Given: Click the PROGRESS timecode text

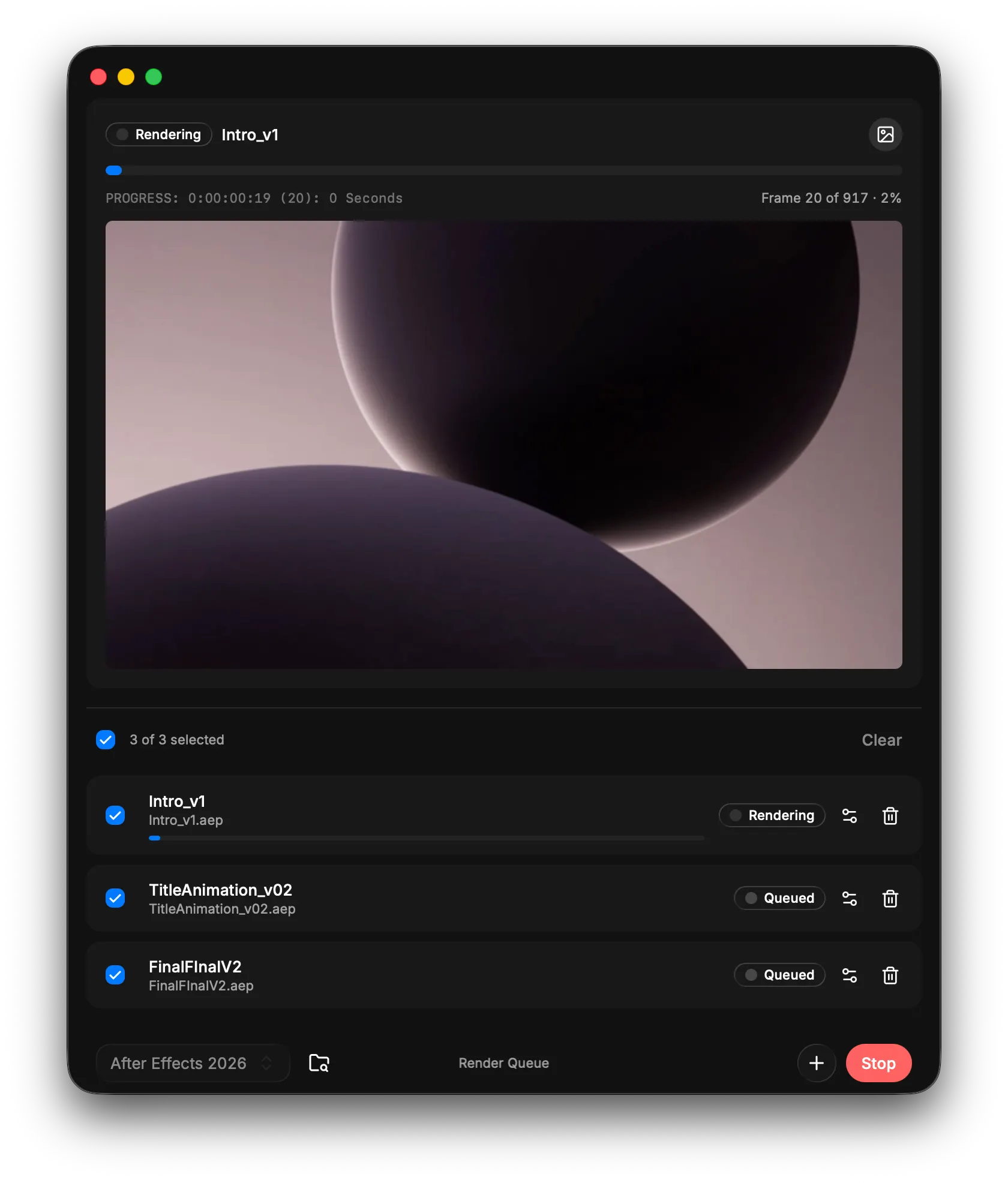Looking at the screenshot, I should tap(254, 198).
